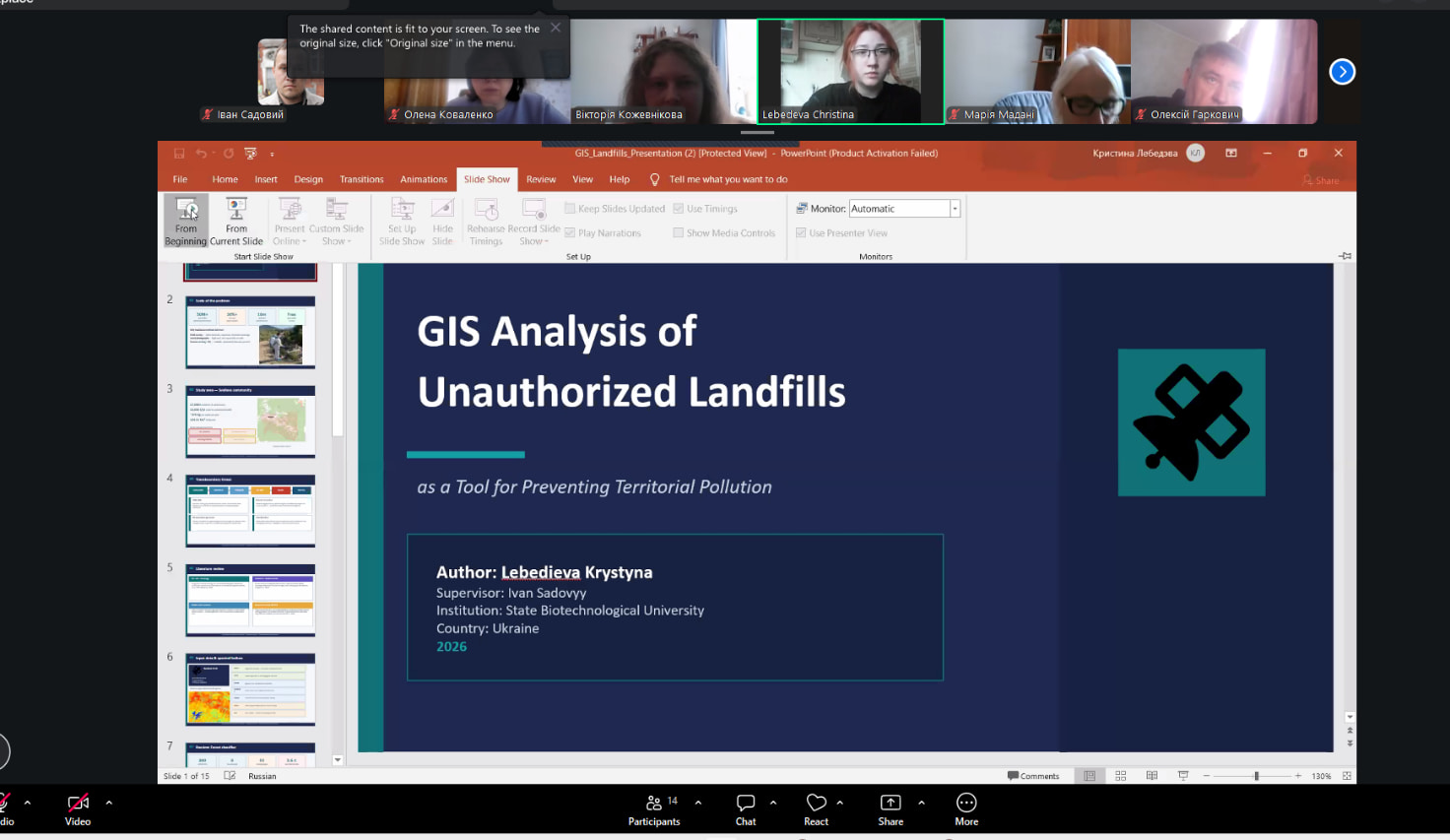Image resolution: width=1450 pixels, height=840 pixels.
Task: Open the Chat panel
Action: (746, 808)
